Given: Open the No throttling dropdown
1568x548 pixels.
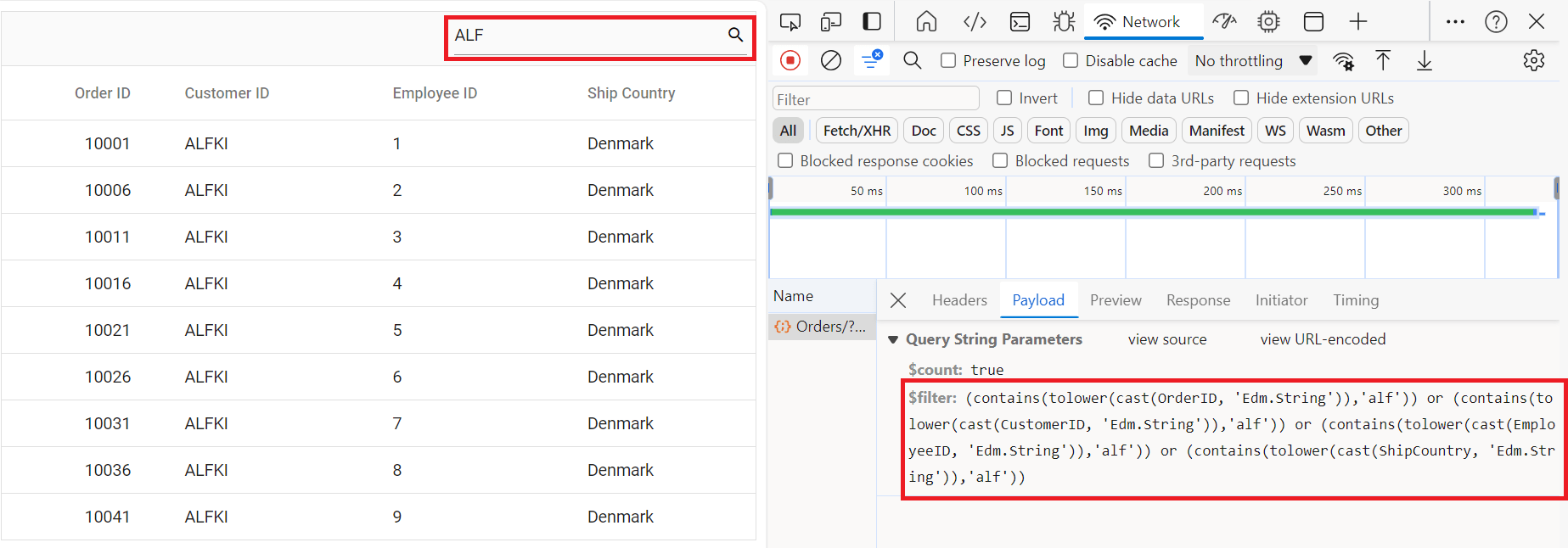Looking at the screenshot, I should point(1253,60).
